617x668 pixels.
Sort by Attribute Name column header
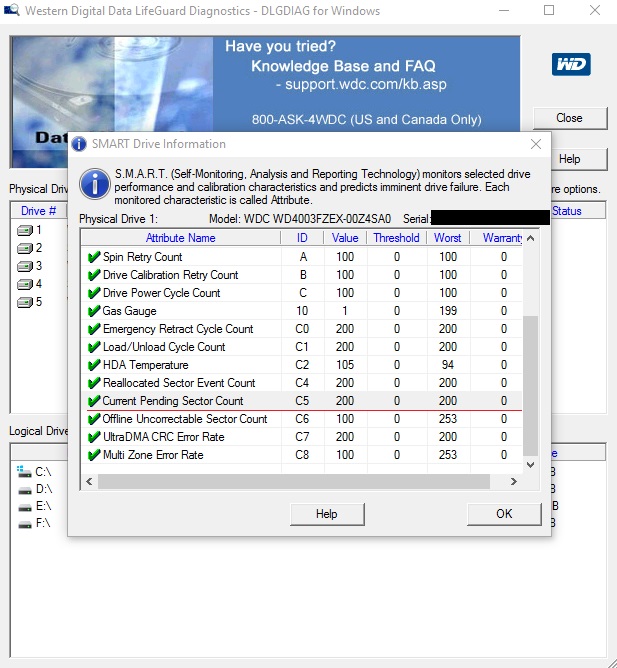click(x=180, y=238)
